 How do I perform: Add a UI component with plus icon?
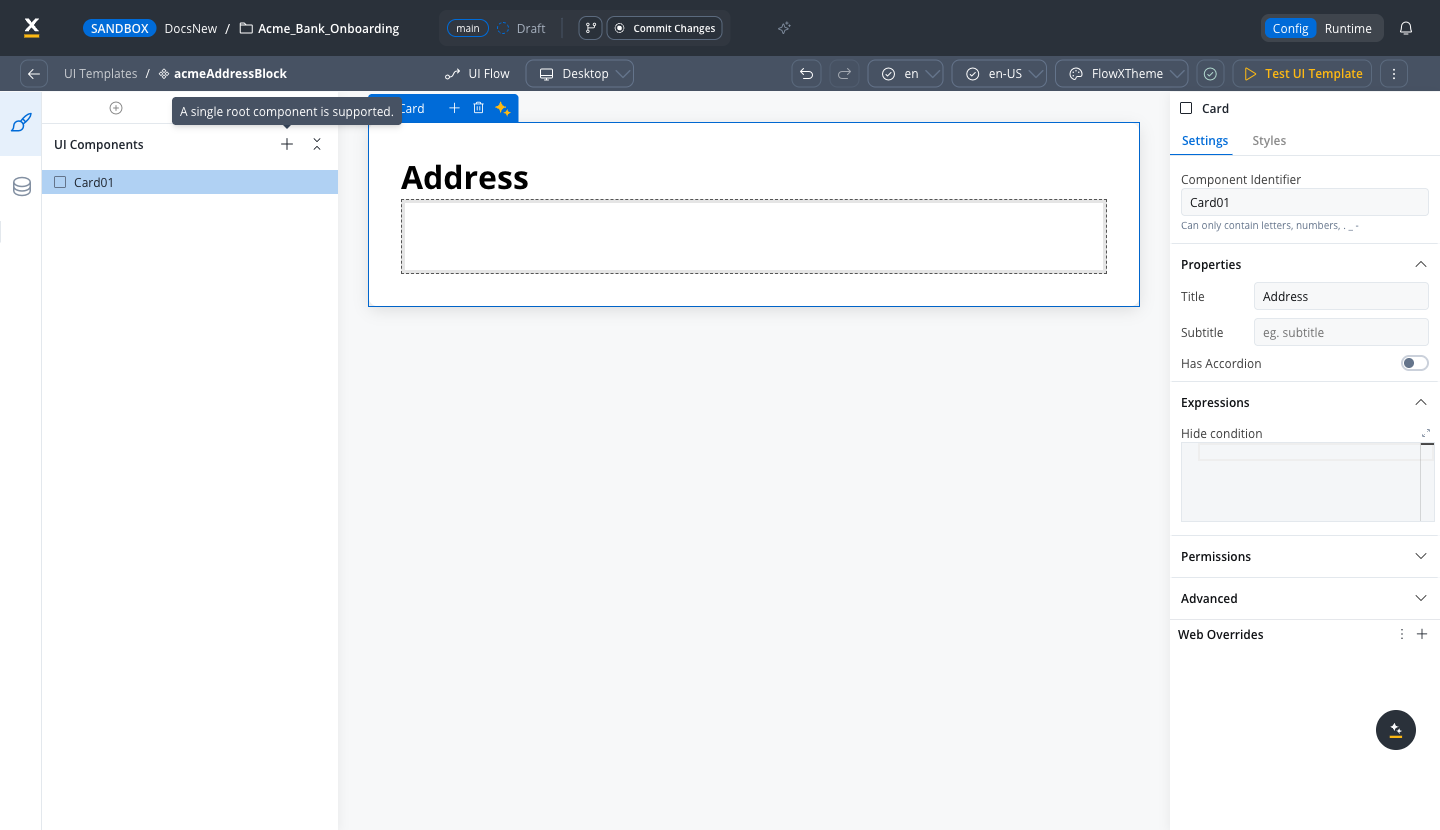pyautogui.click(x=287, y=144)
